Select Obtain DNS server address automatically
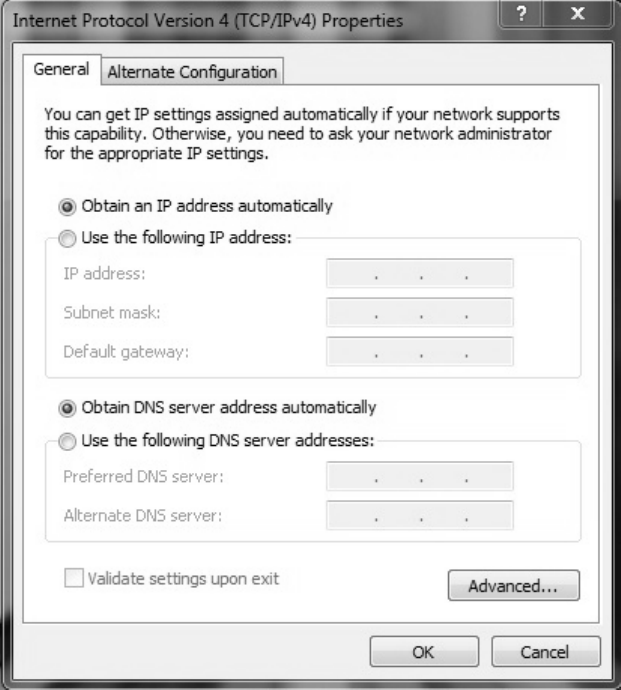 pos(67,408)
